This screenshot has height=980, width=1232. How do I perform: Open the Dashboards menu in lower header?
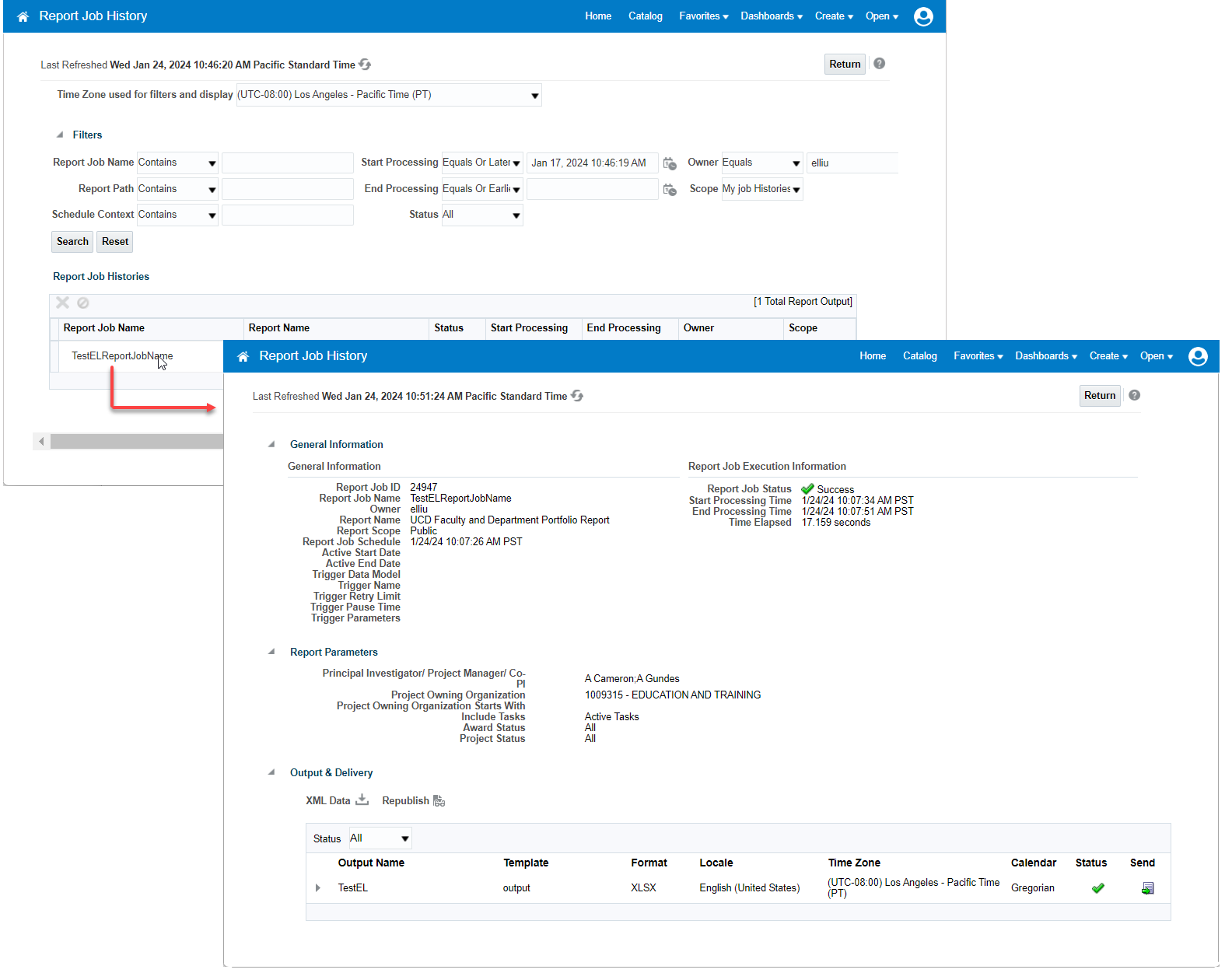(x=1045, y=356)
